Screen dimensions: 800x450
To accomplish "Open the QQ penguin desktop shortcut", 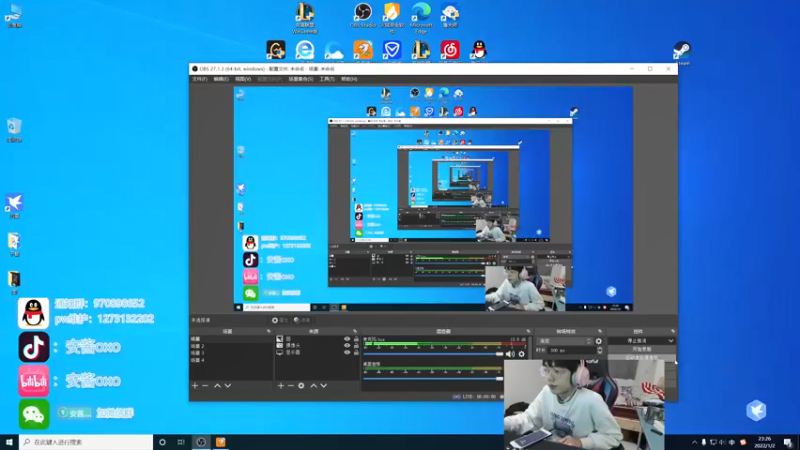I will point(479,51).
